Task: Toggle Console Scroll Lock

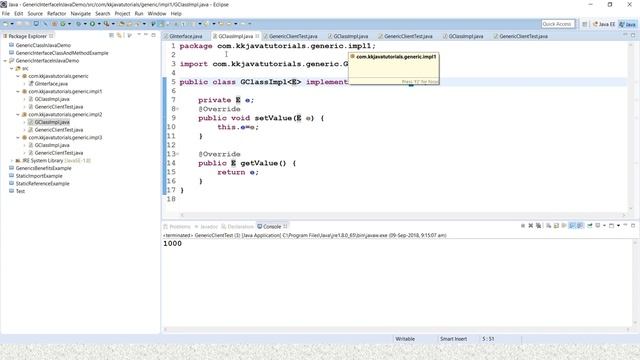Action: pyautogui.click(x=556, y=225)
